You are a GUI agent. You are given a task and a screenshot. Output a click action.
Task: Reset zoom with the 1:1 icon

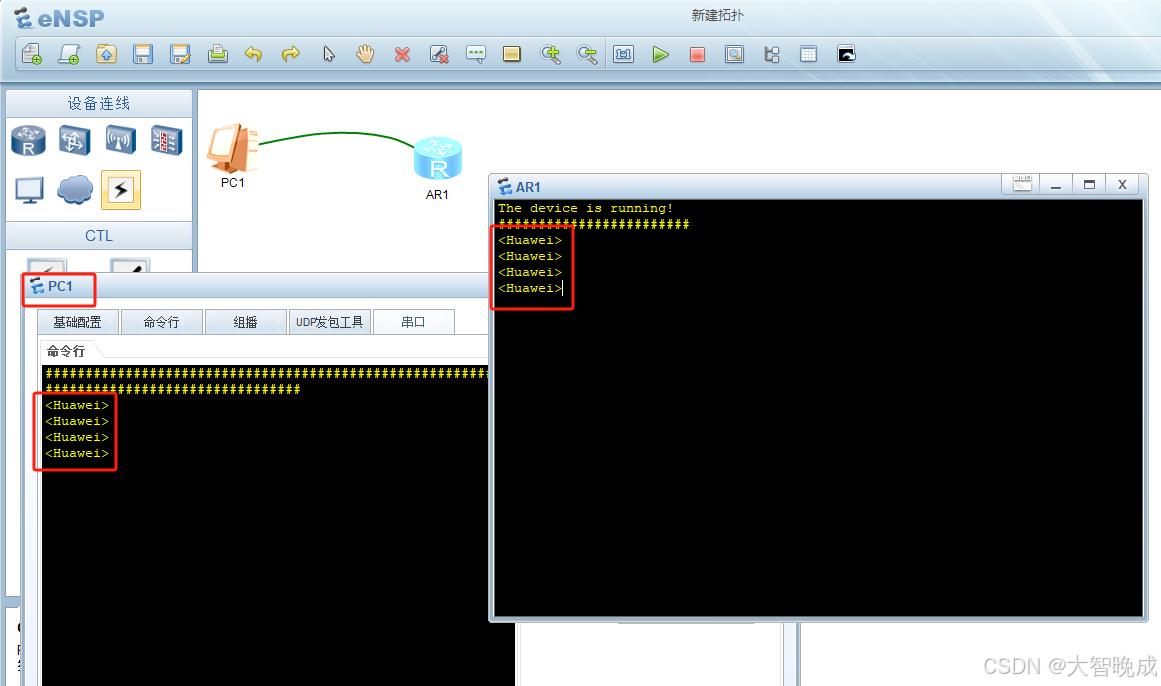coord(623,54)
